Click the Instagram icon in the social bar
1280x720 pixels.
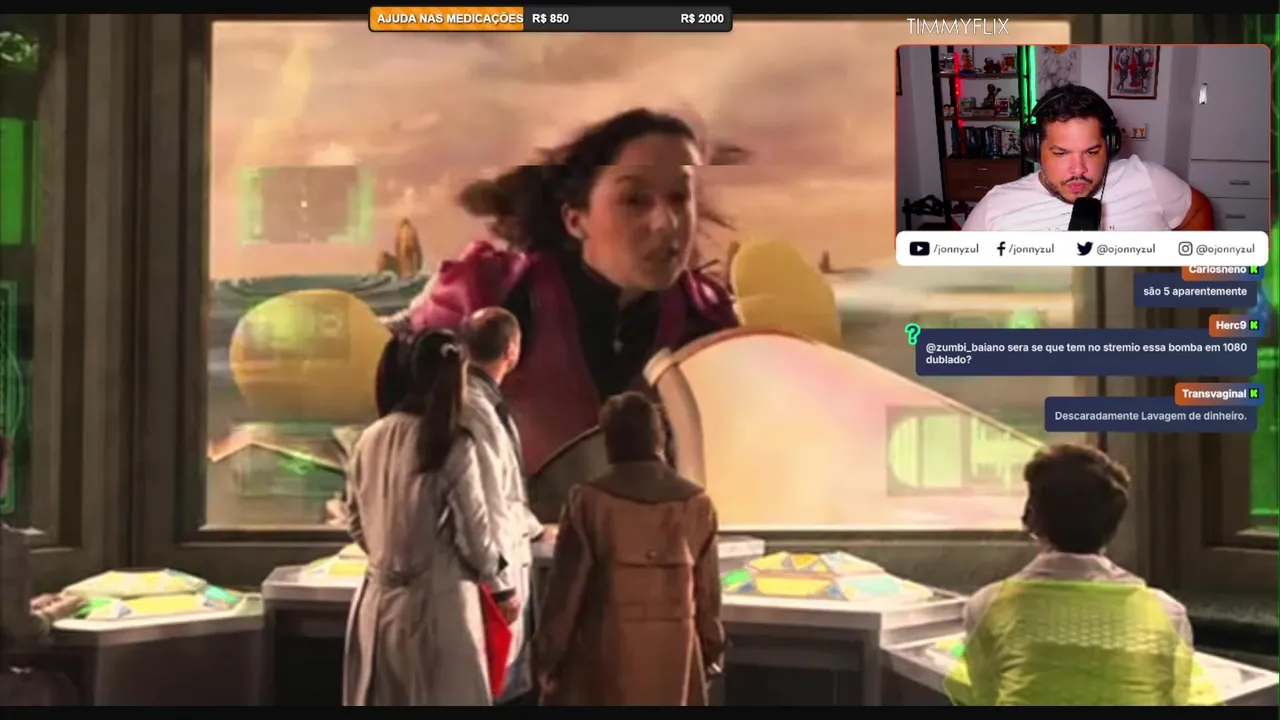(1185, 249)
